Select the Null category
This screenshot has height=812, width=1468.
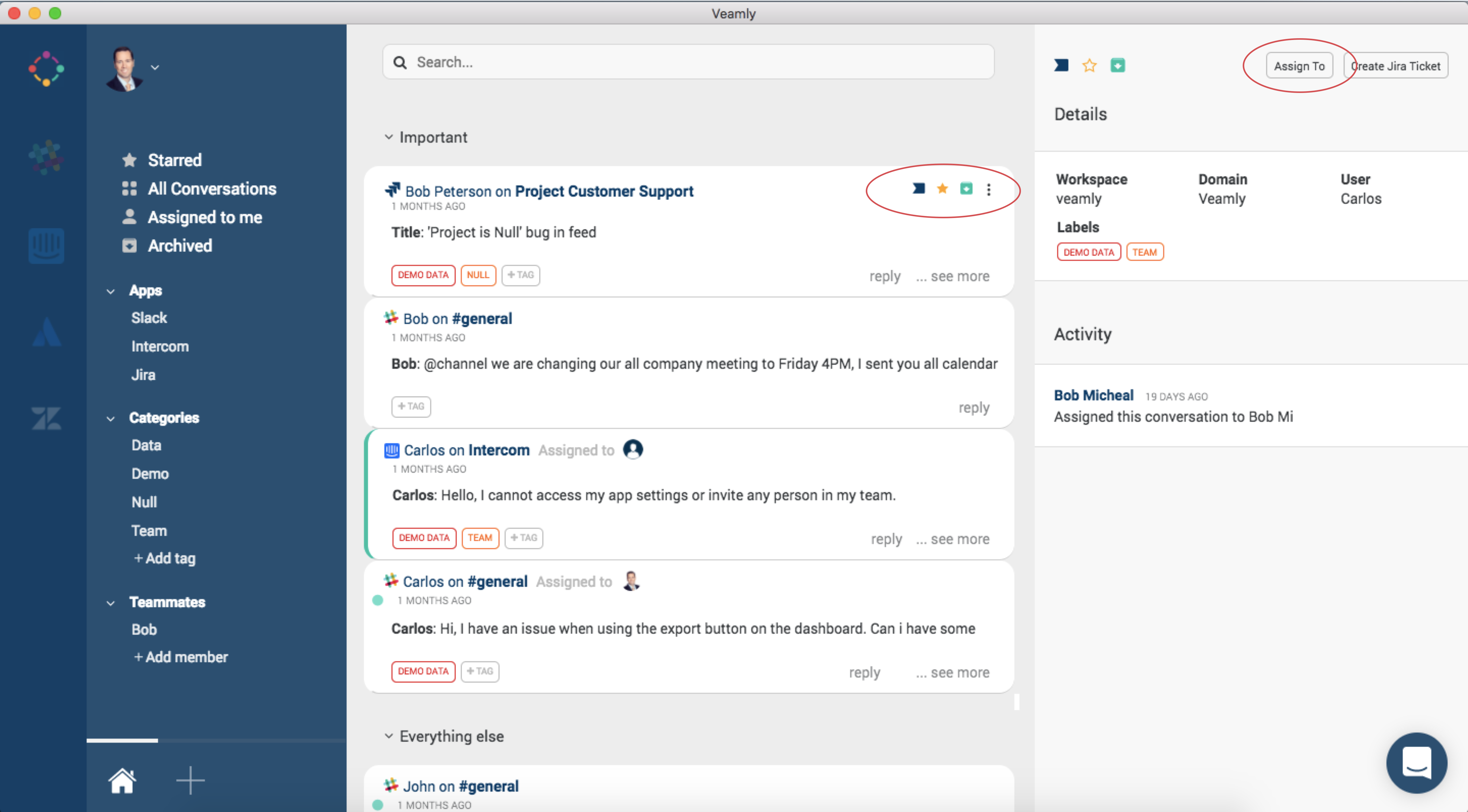click(x=144, y=502)
